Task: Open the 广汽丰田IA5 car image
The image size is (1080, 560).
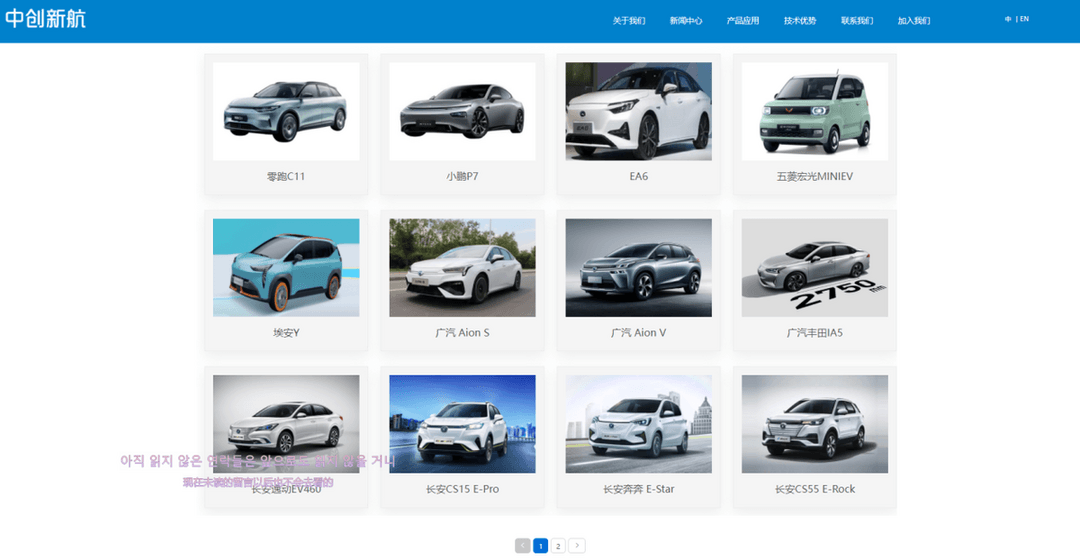Action: coord(815,268)
